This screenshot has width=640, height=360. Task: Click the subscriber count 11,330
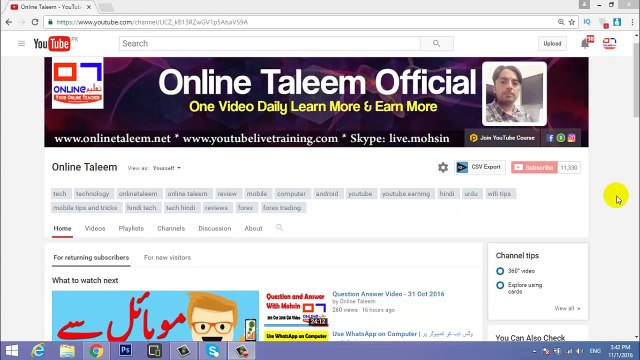coord(569,167)
